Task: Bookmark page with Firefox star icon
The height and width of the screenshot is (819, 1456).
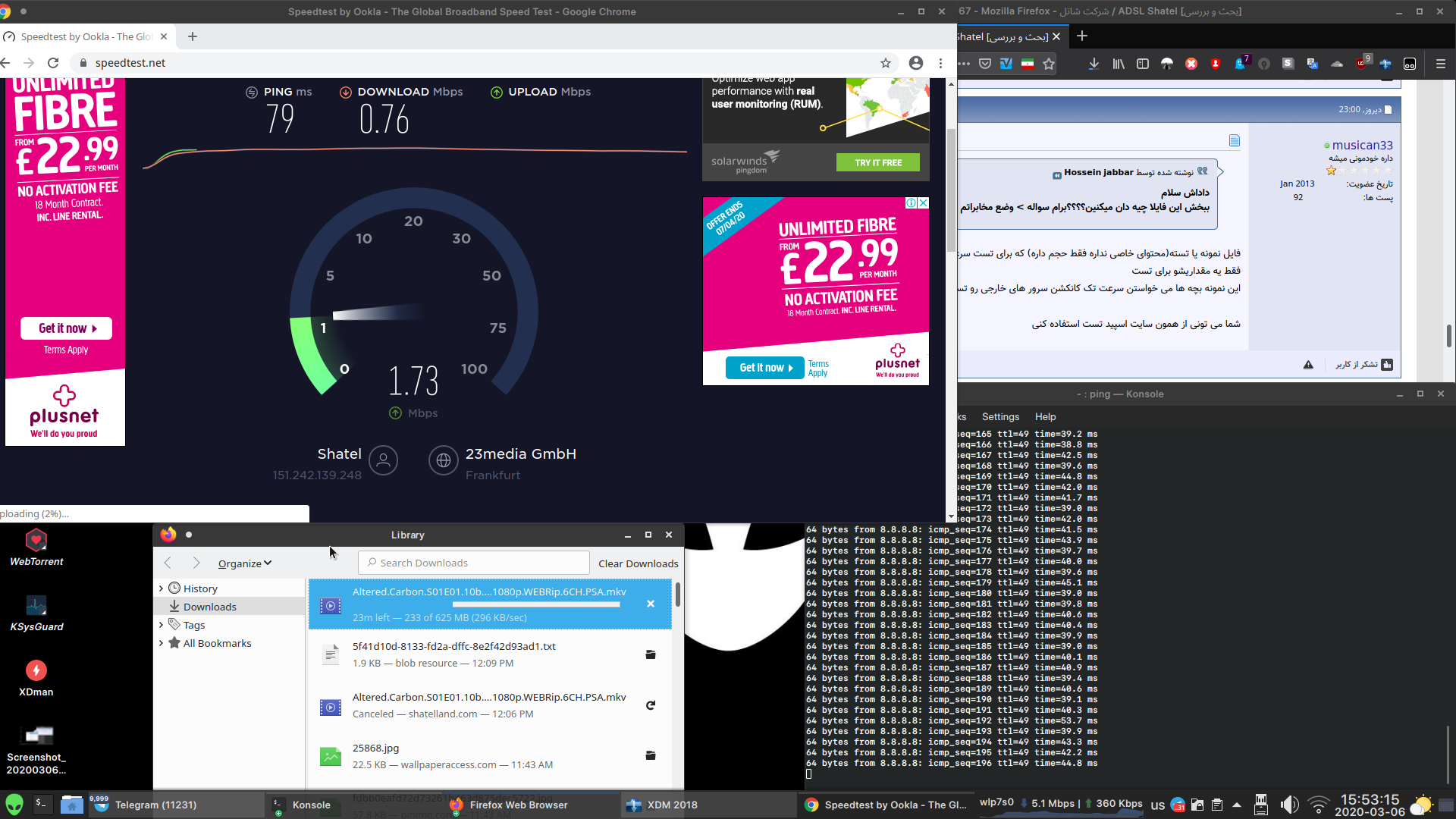Action: pyautogui.click(x=1049, y=64)
